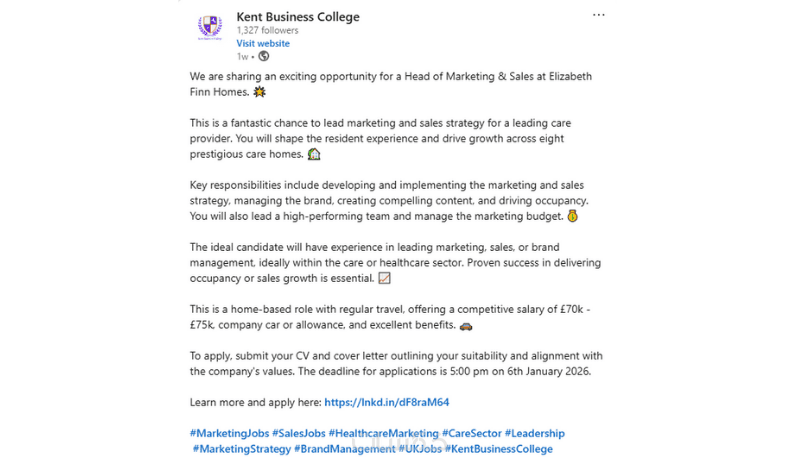Click the car emoji after excellent benefits
This screenshot has width=800, height=460.
pyautogui.click(x=466, y=326)
